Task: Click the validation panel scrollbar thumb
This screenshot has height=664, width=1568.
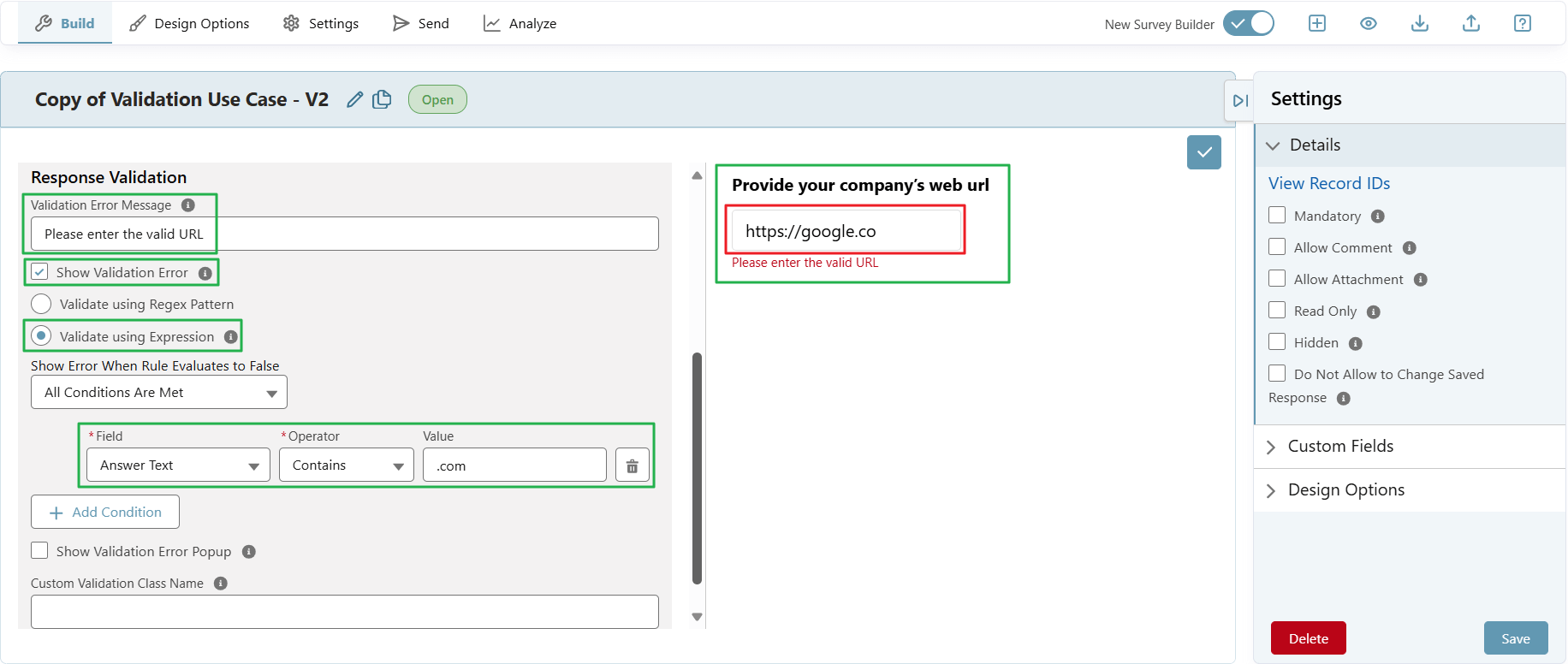Action: point(697,468)
